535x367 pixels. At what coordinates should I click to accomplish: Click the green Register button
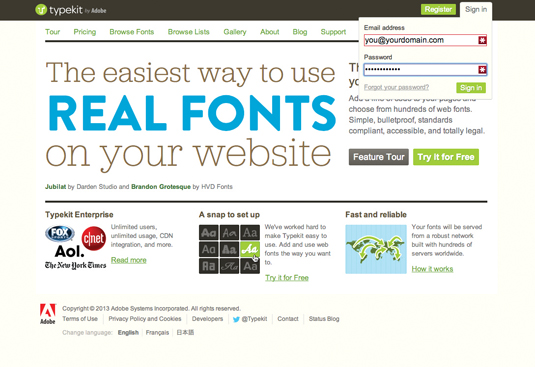(x=438, y=9)
